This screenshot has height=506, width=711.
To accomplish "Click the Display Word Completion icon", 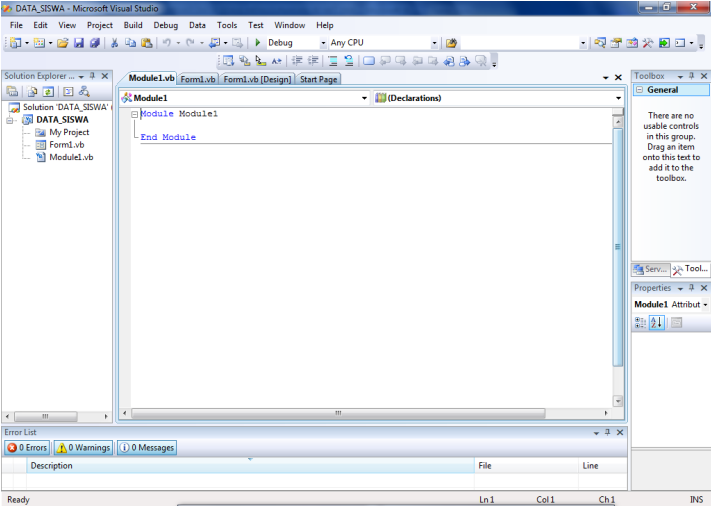I will (277, 60).
